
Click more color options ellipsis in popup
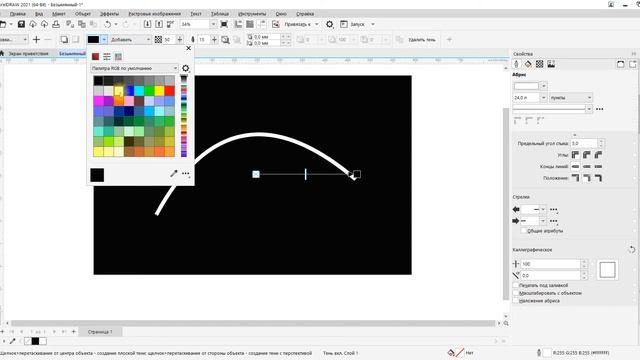click(186, 173)
